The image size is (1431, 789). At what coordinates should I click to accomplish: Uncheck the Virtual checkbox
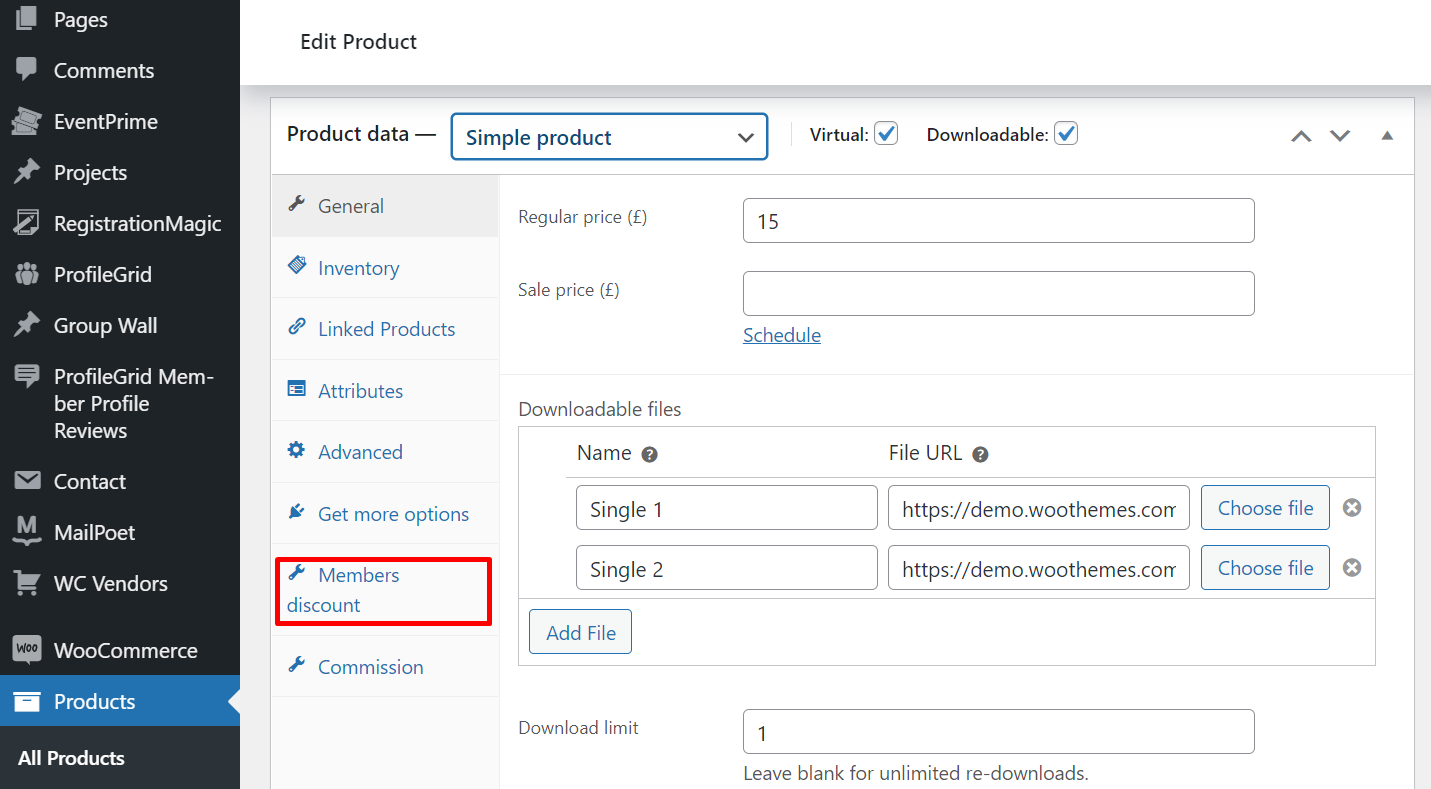(x=886, y=134)
